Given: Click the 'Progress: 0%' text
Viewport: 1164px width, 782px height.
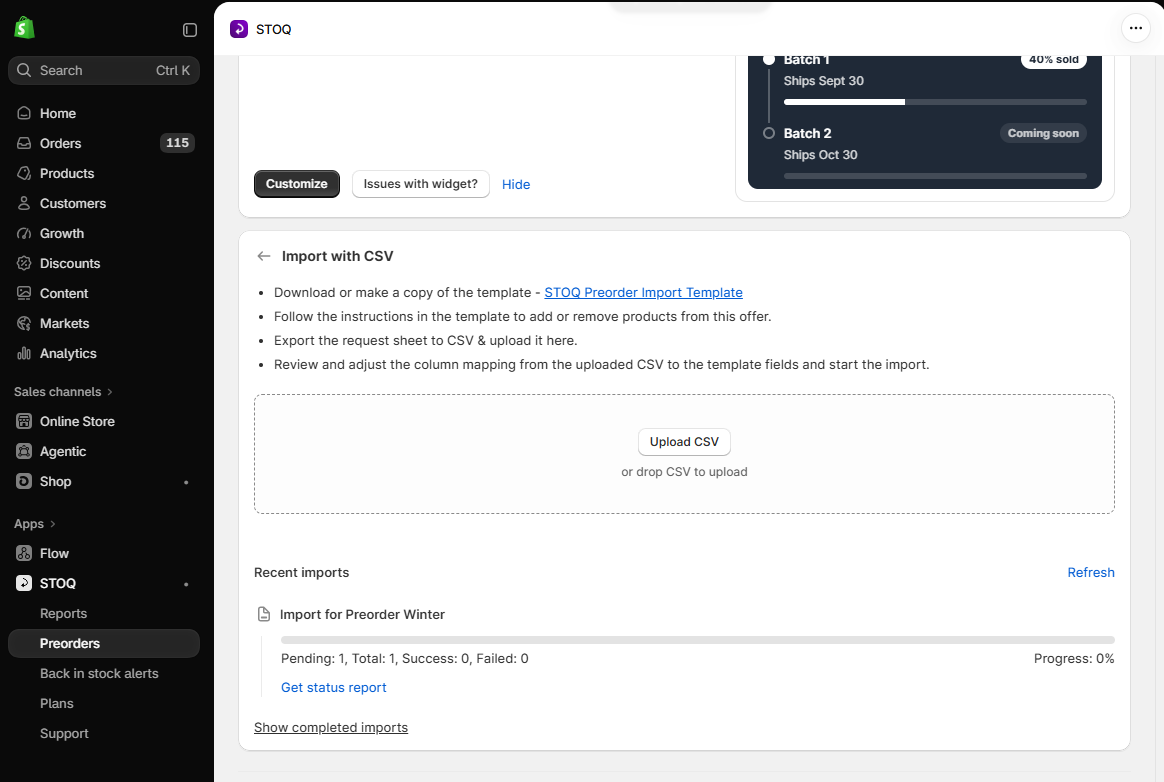Looking at the screenshot, I should pos(1074,659).
